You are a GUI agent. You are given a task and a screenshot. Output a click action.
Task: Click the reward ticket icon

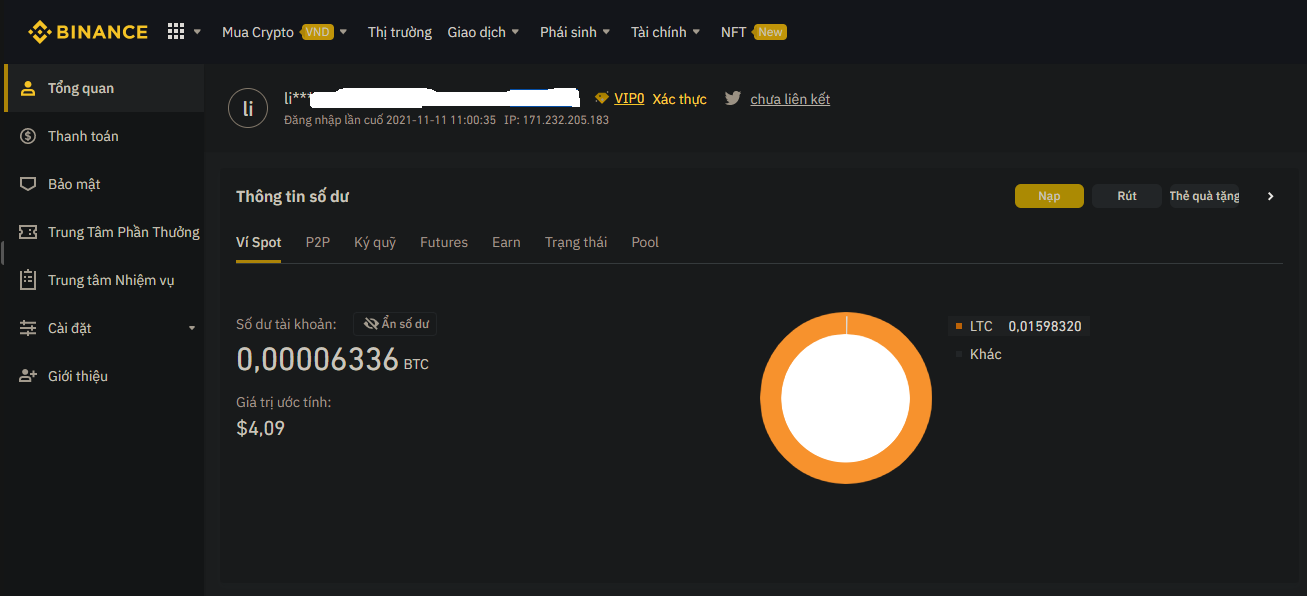28,232
